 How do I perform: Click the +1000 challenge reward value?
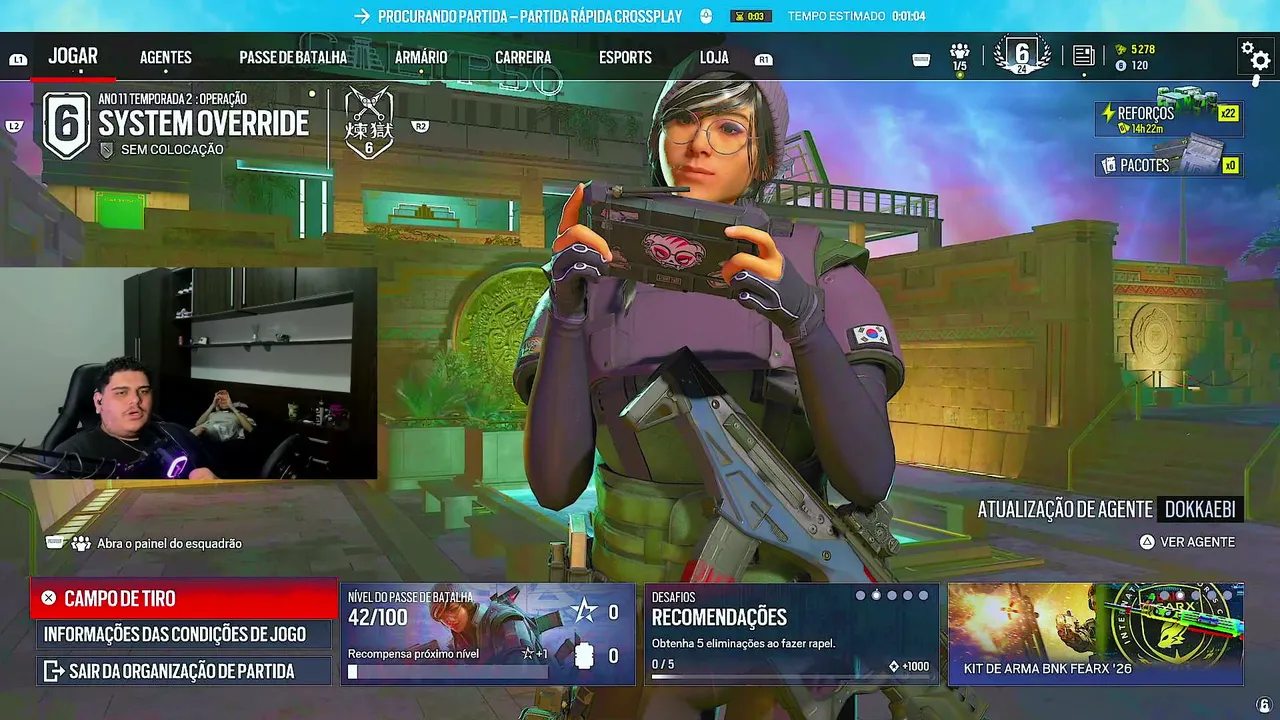click(915, 666)
